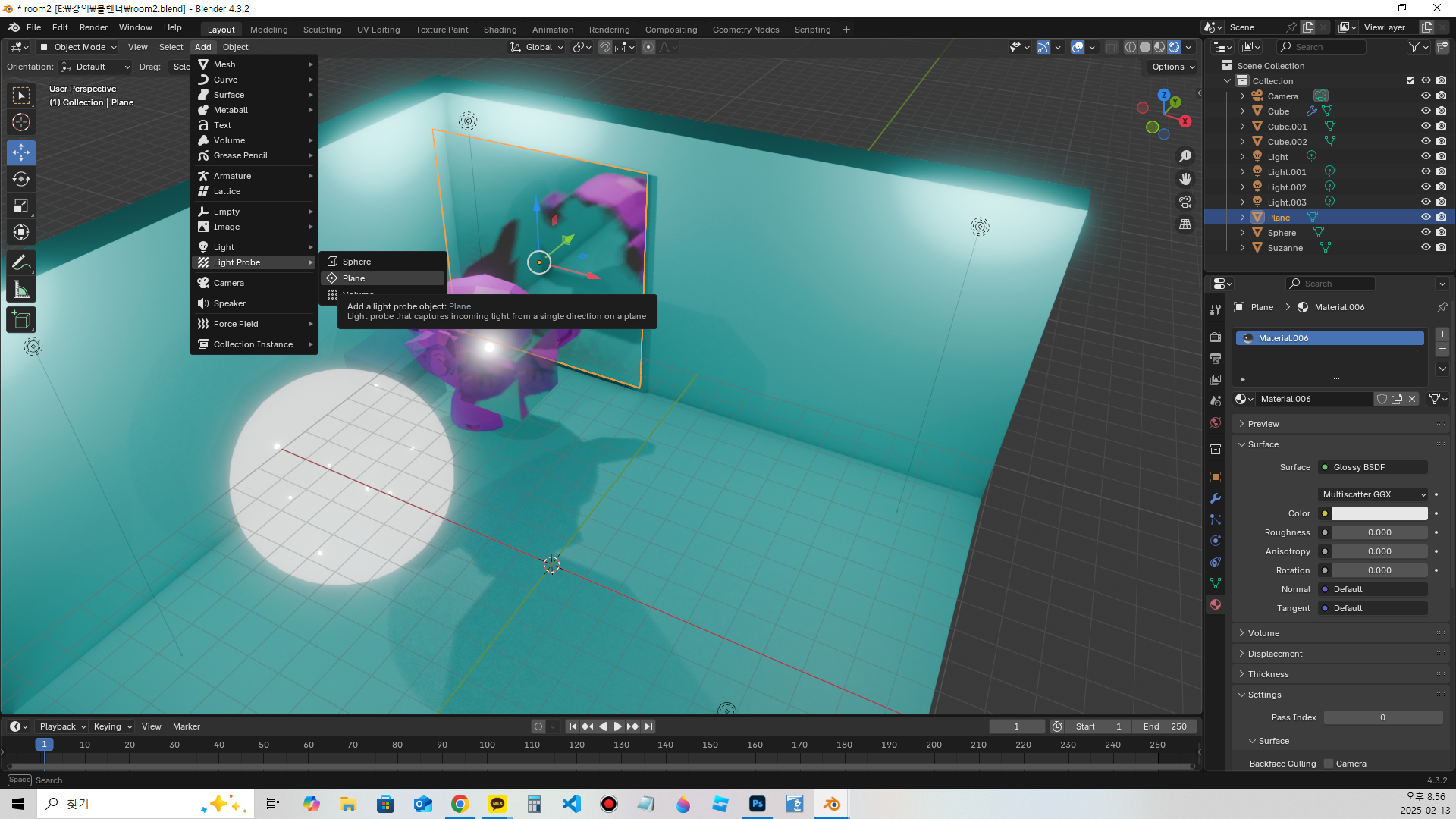Image resolution: width=1456 pixels, height=819 pixels.
Task: Open the Render menu
Action: (93, 27)
